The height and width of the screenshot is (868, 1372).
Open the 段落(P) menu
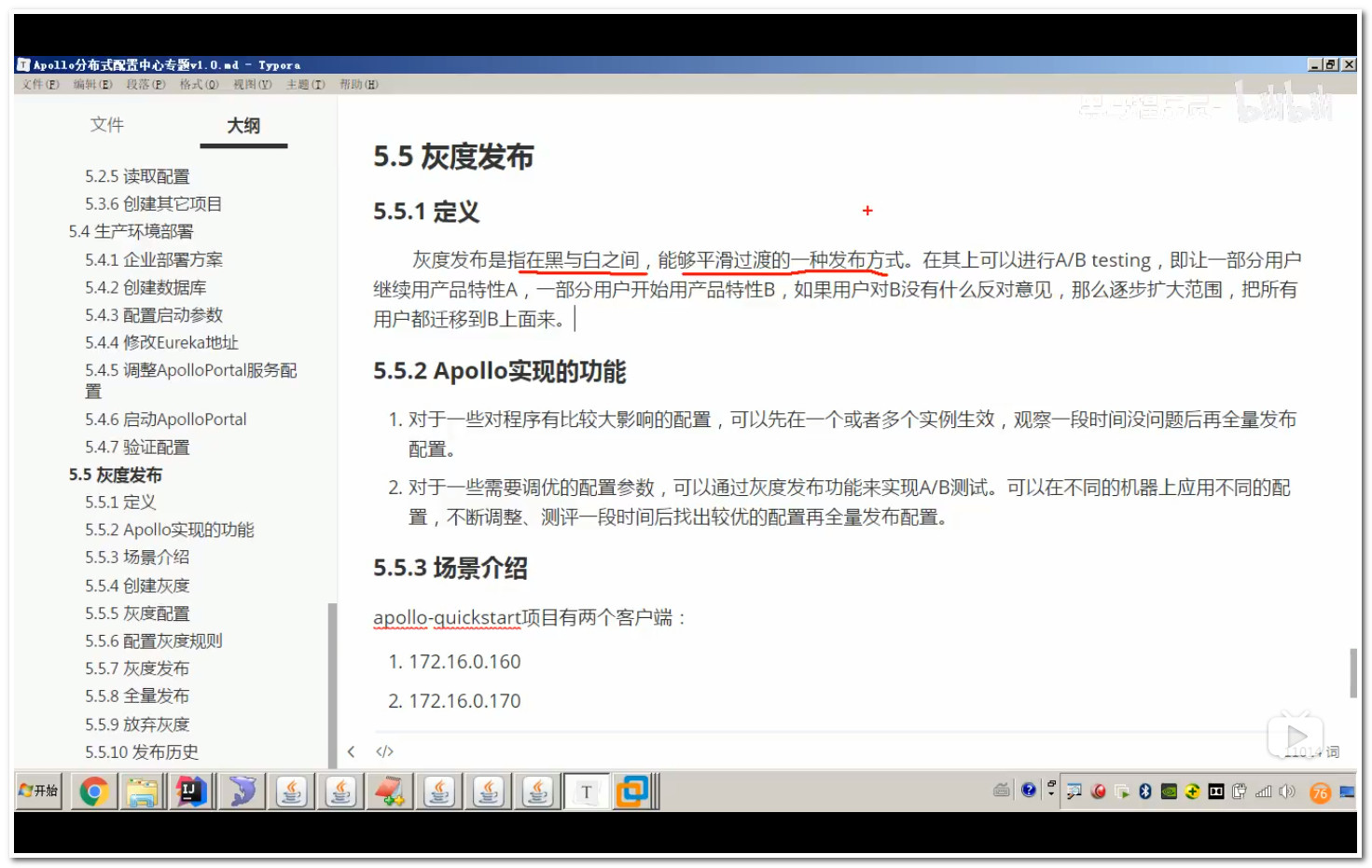coord(146,84)
